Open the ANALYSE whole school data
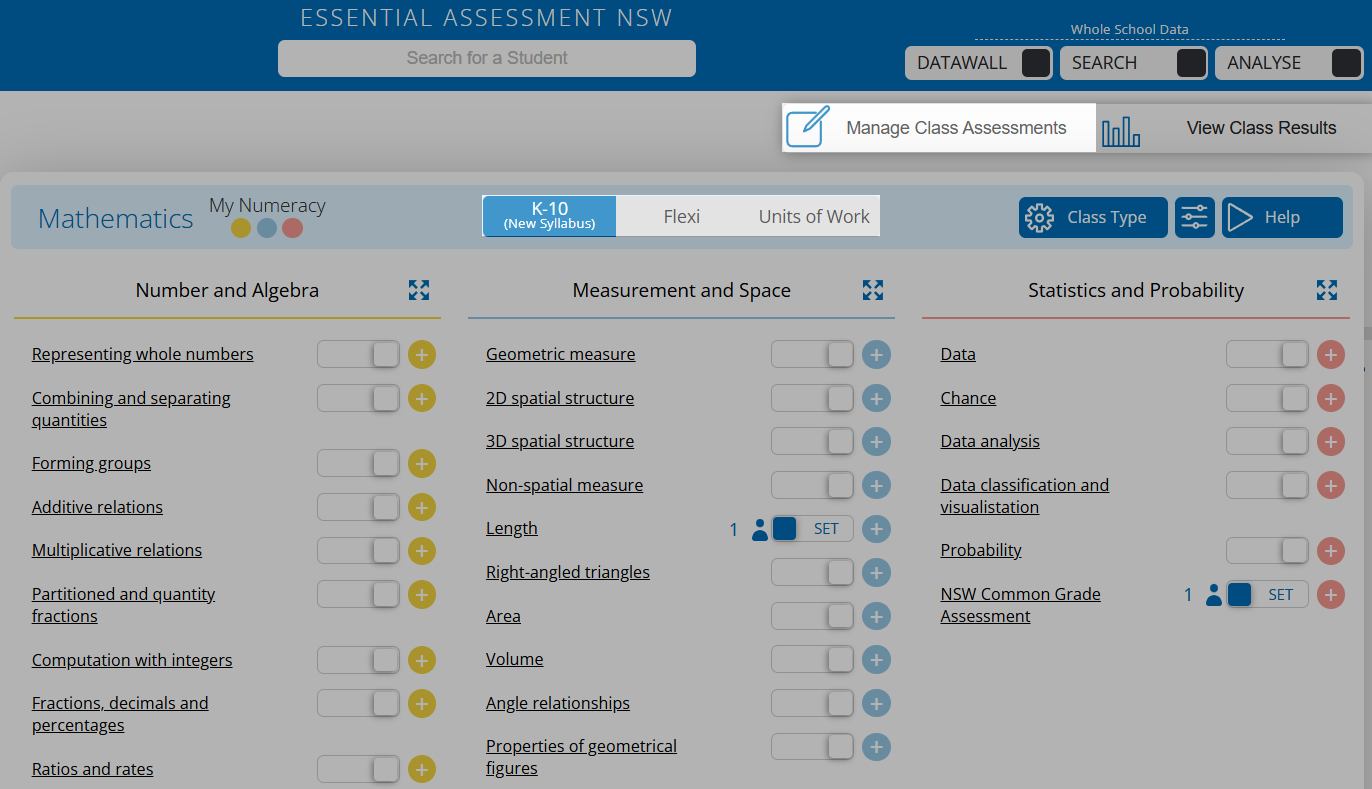 point(1289,63)
